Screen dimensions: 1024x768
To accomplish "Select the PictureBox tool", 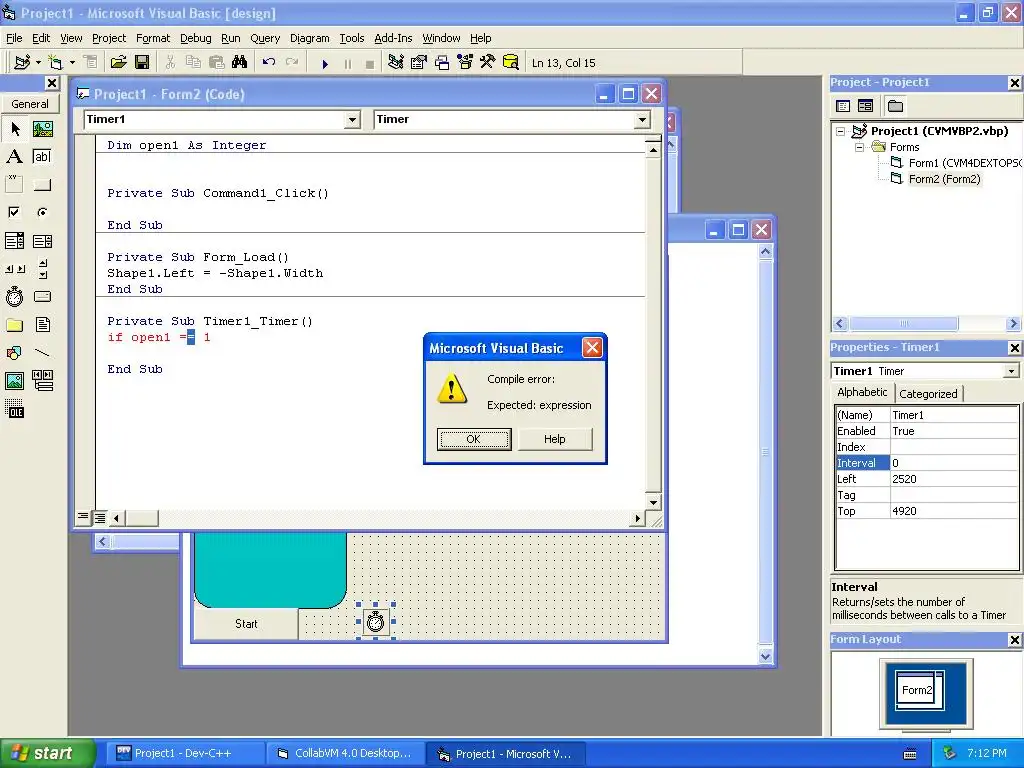I will (x=42, y=129).
